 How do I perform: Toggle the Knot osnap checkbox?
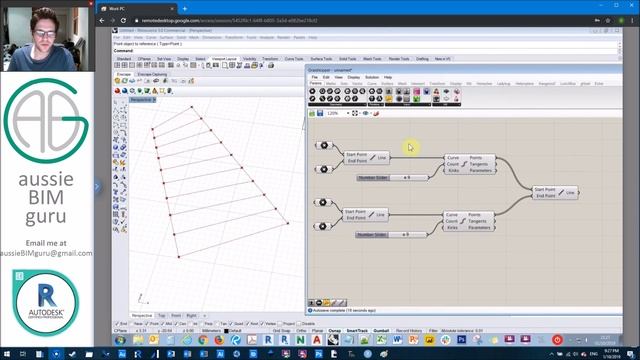(x=247, y=324)
